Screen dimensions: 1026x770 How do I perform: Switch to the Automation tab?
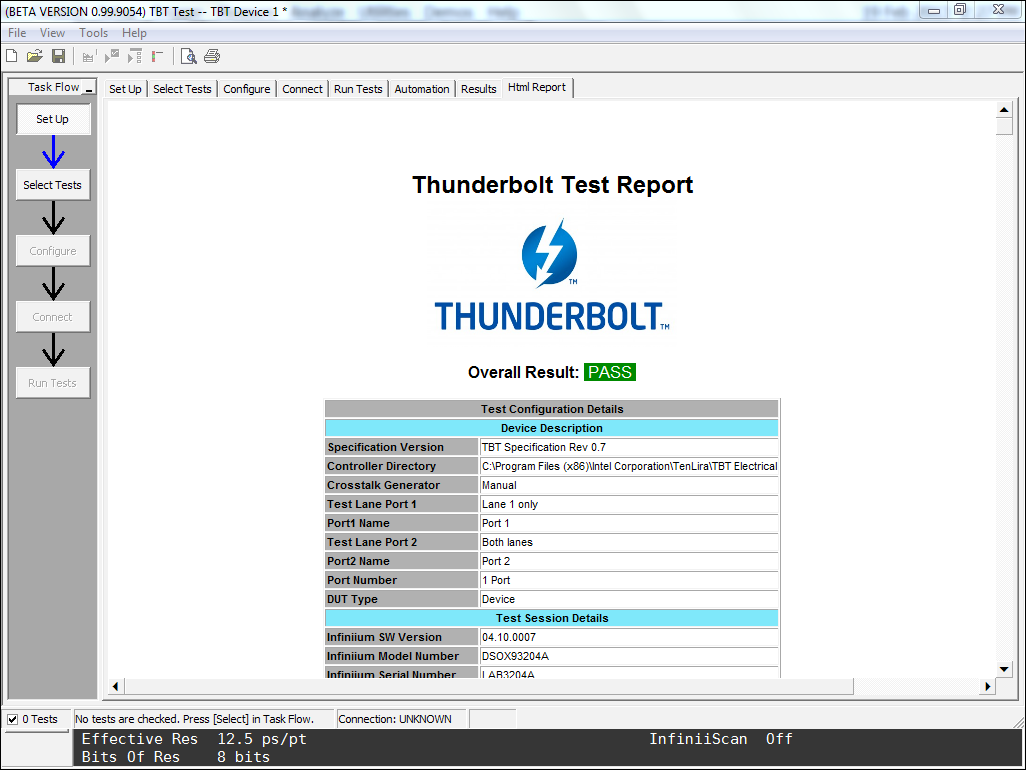click(x=422, y=89)
